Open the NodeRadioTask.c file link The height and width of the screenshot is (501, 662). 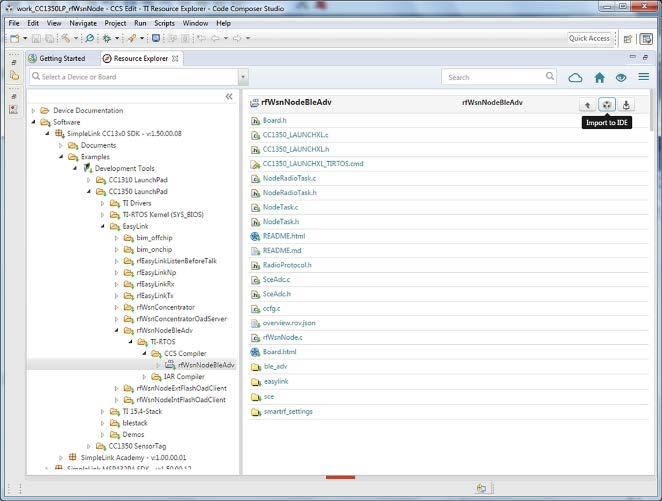point(289,179)
